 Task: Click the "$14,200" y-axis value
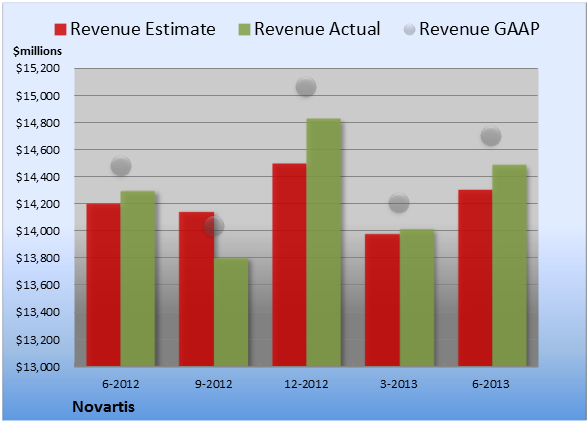[x=38, y=204]
